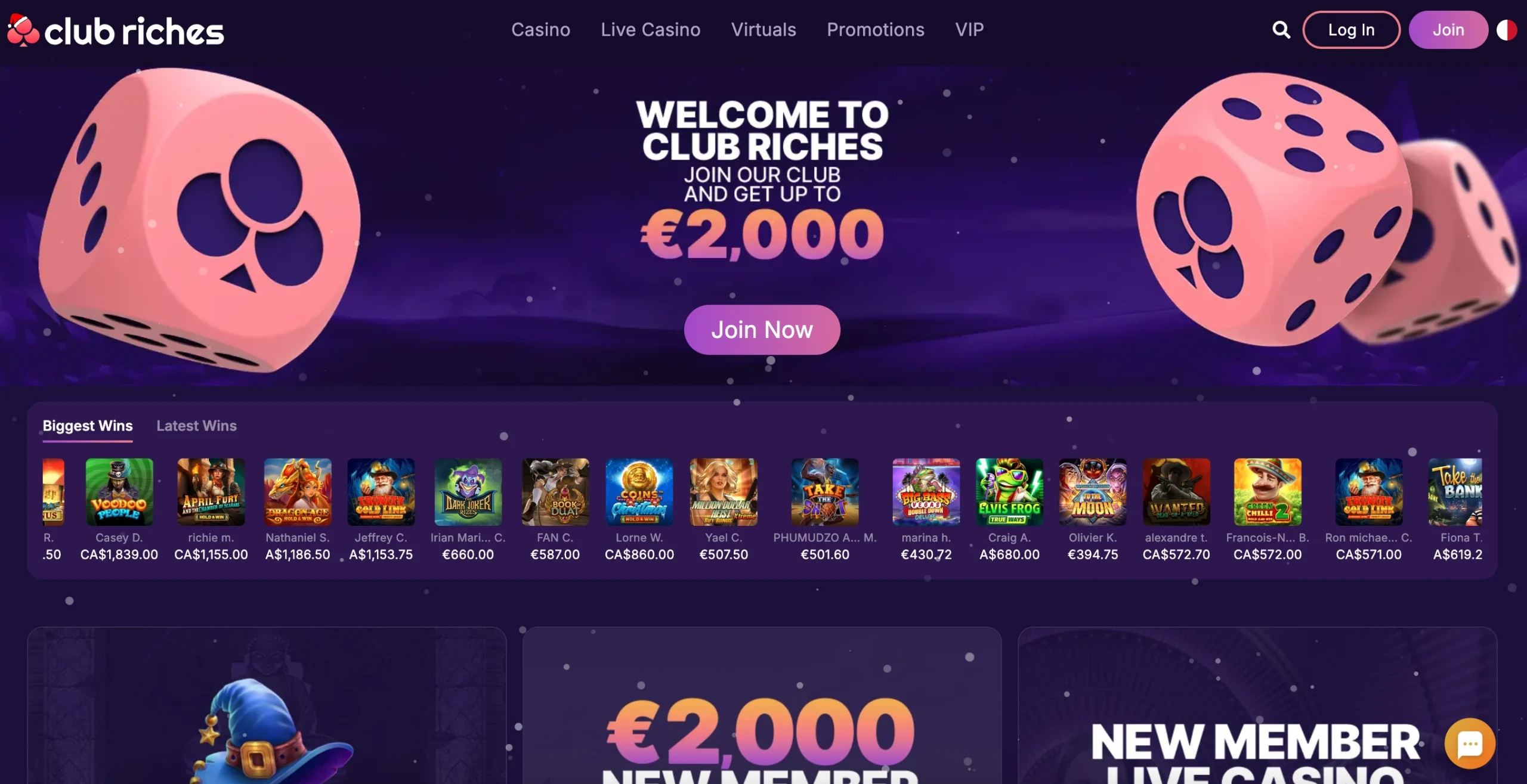Open the Big Bass Vegas game icon
Viewport: 1527px width, 784px height.
[926, 492]
